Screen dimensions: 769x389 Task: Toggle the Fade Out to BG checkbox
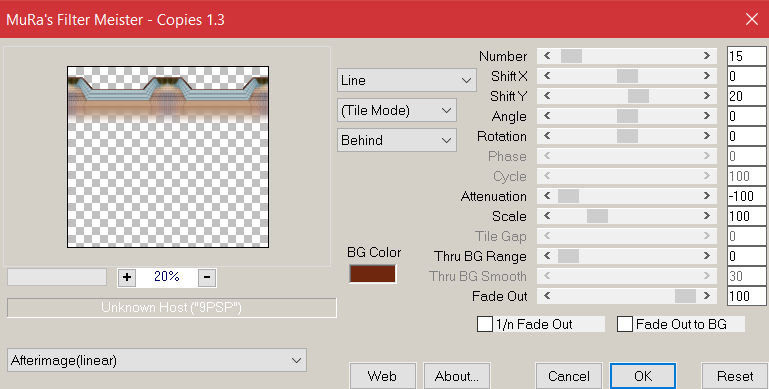624,324
